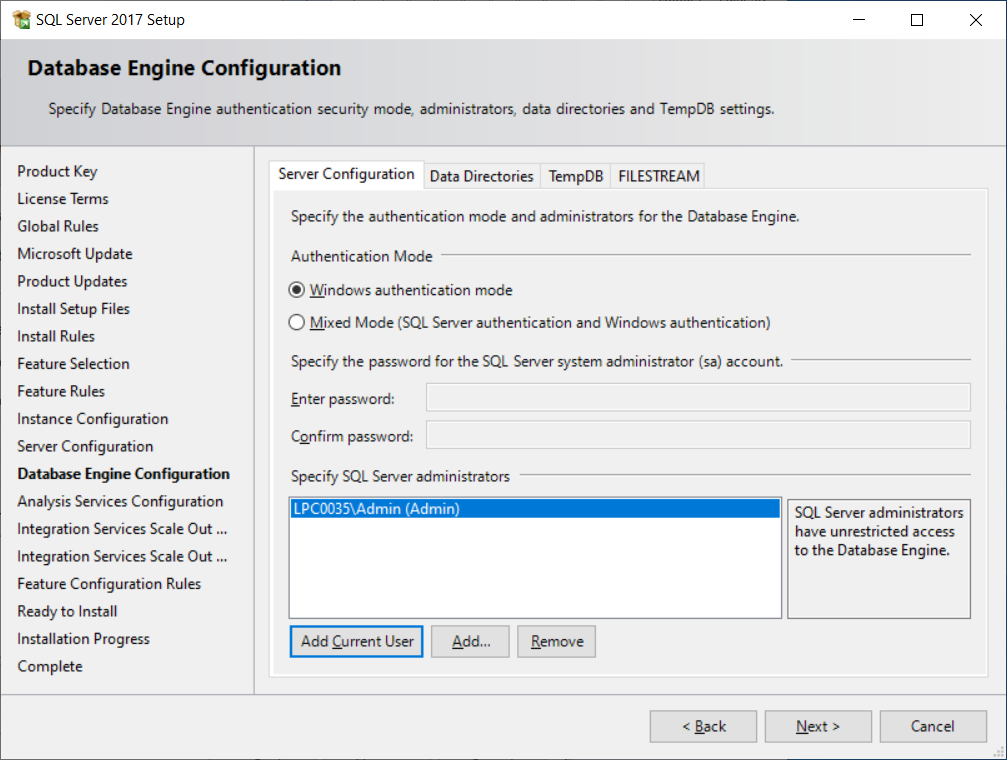Click the Confirm password field
Viewport: 1007px width, 760px height.
pos(697,436)
